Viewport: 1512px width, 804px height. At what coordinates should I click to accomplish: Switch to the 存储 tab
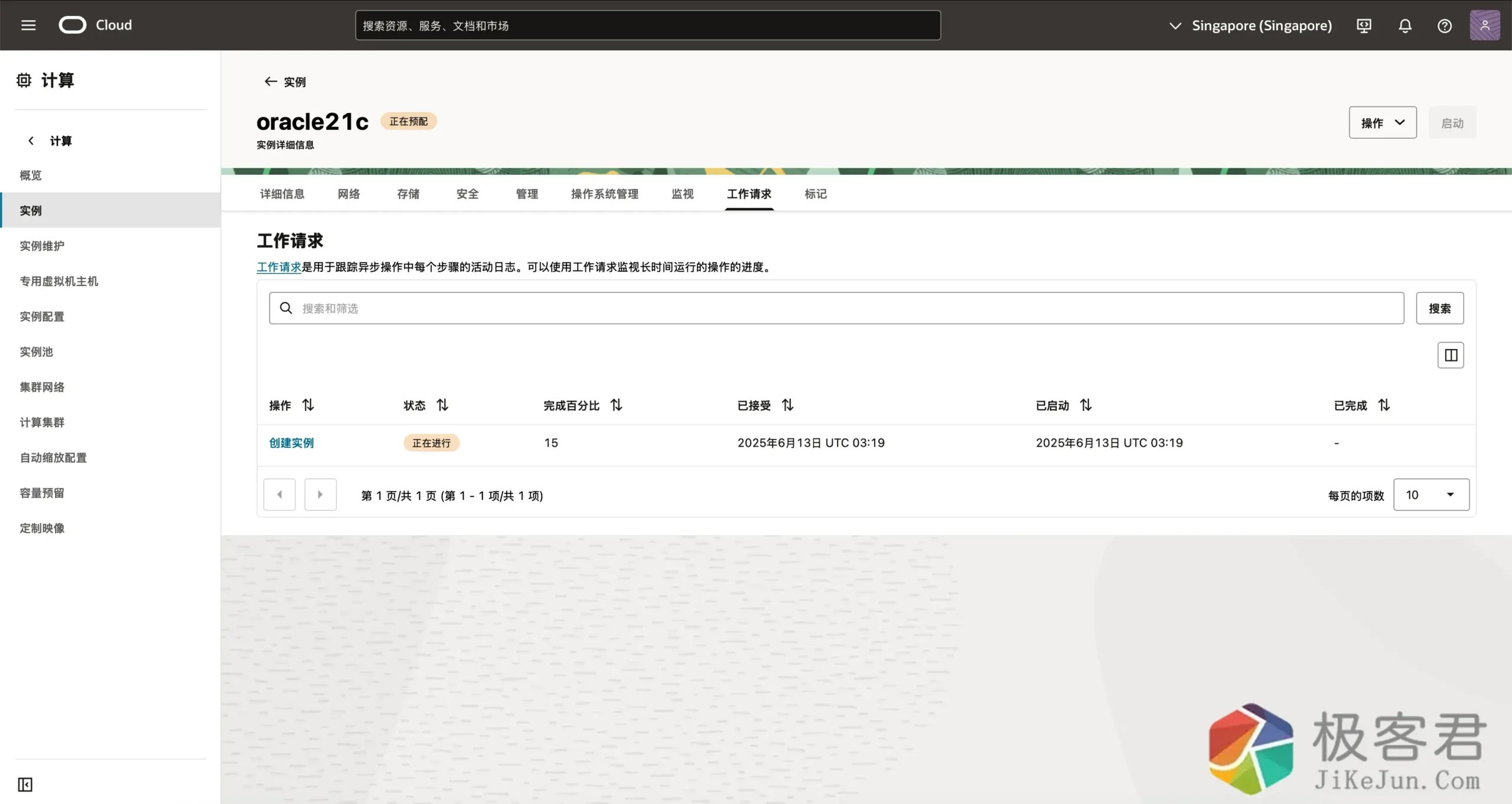click(x=408, y=194)
